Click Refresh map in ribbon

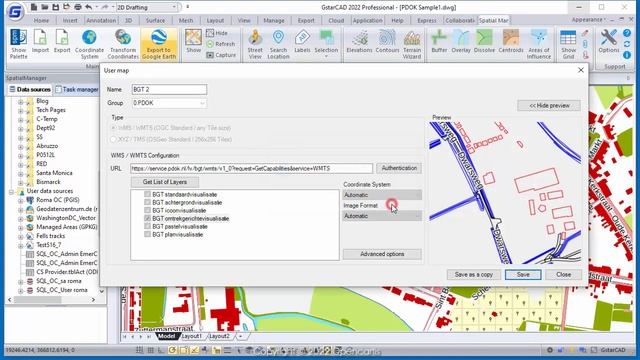click(x=221, y=44)
